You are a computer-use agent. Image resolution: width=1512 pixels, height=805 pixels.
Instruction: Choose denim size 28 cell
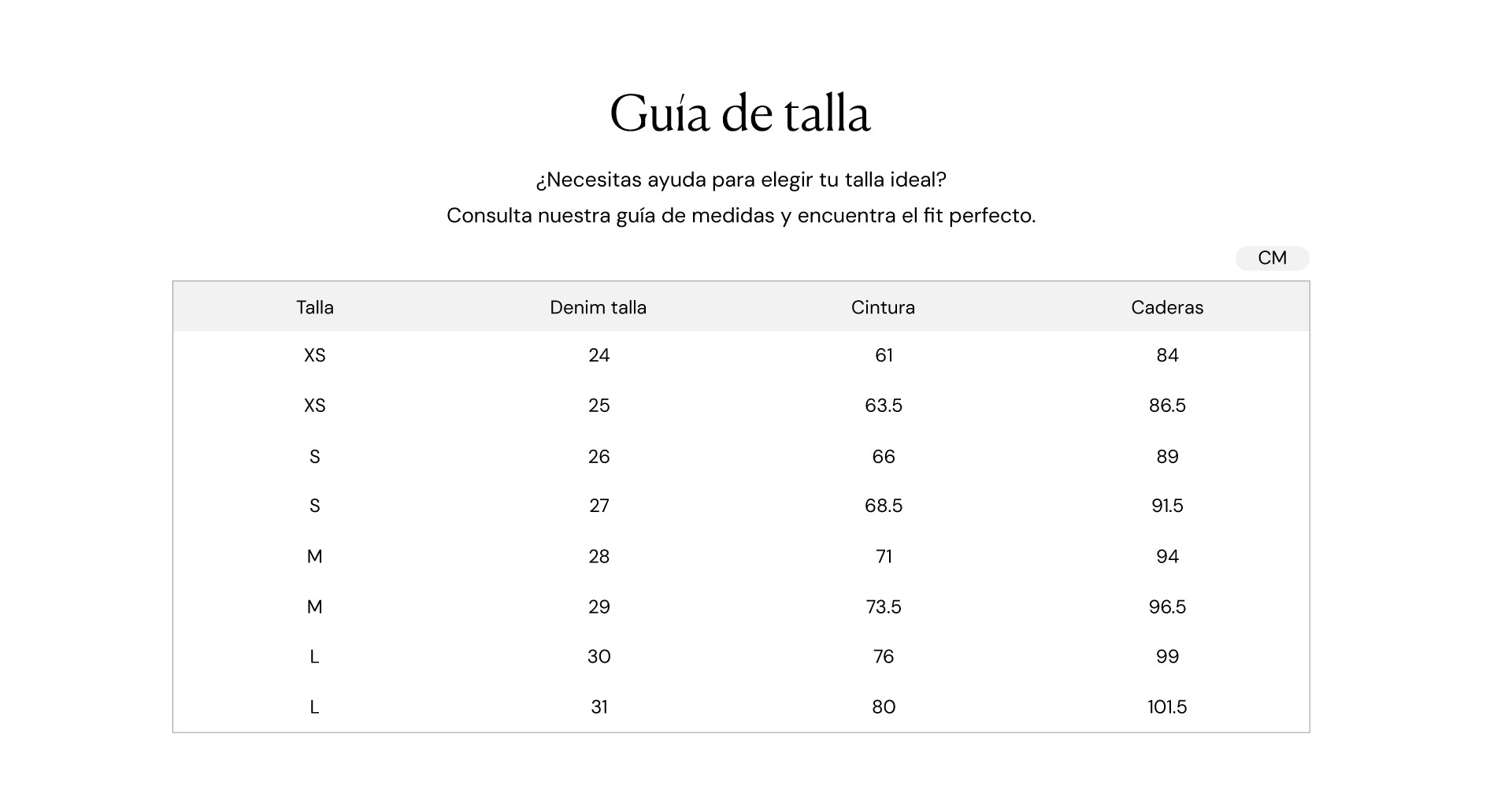click(598, 557)
